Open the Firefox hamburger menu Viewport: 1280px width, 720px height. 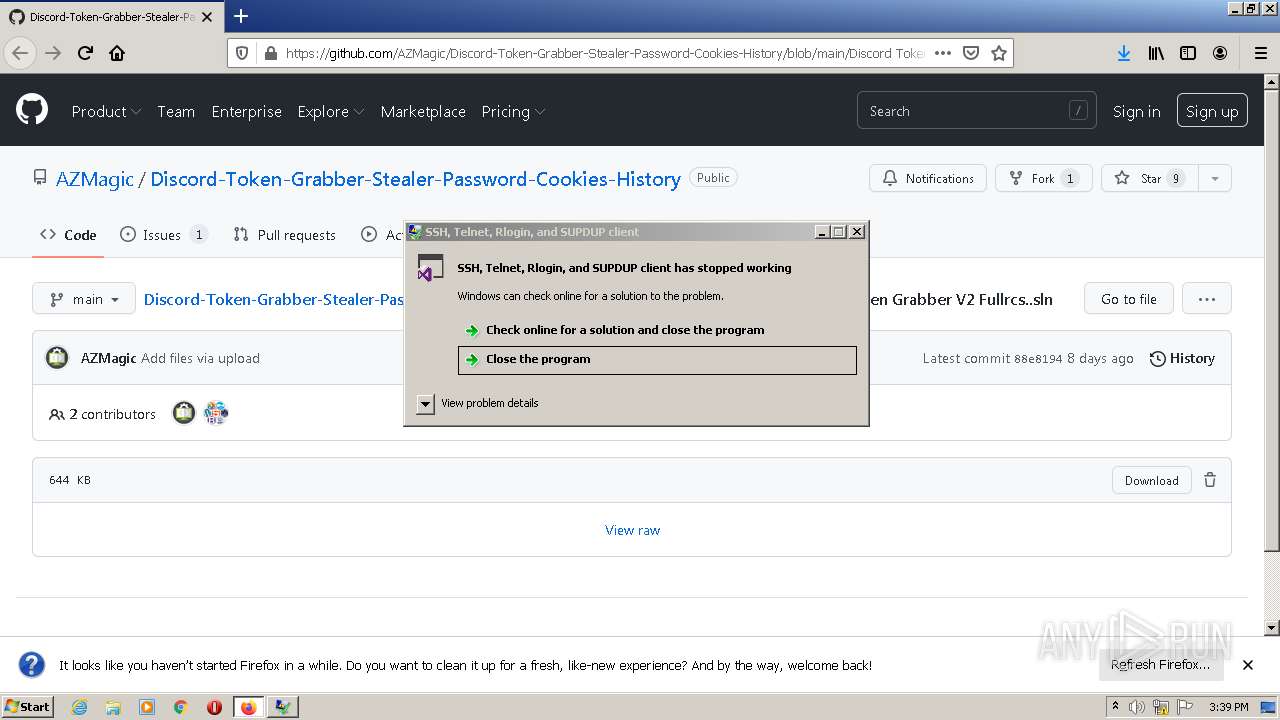click(x=1260, y=53)
